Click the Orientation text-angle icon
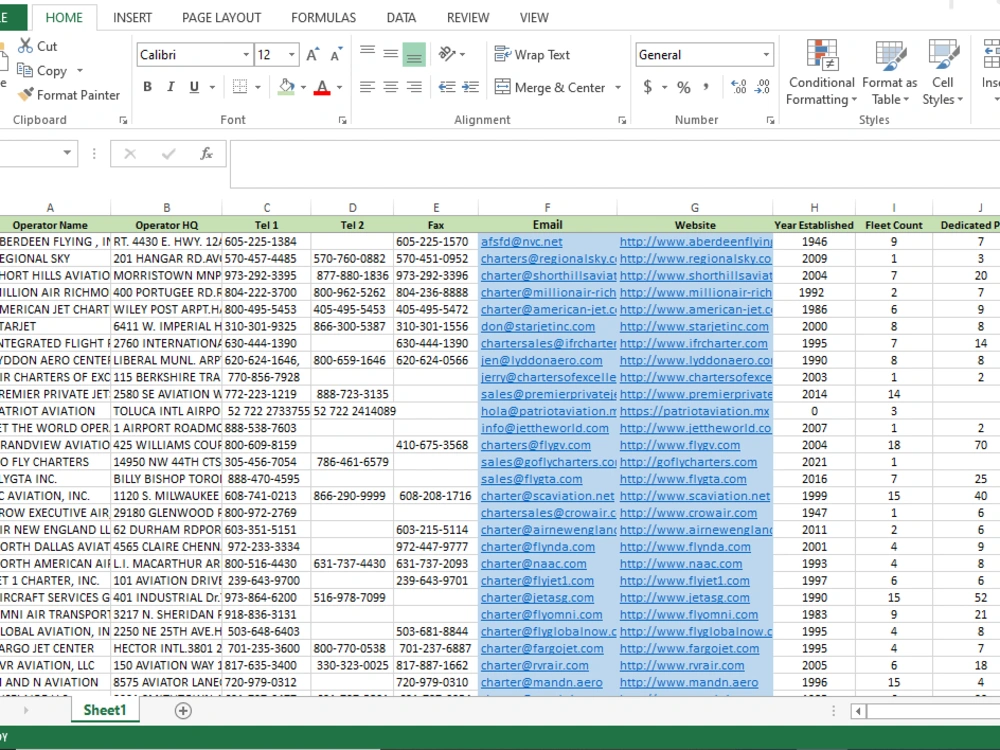 tap(447, 54)
